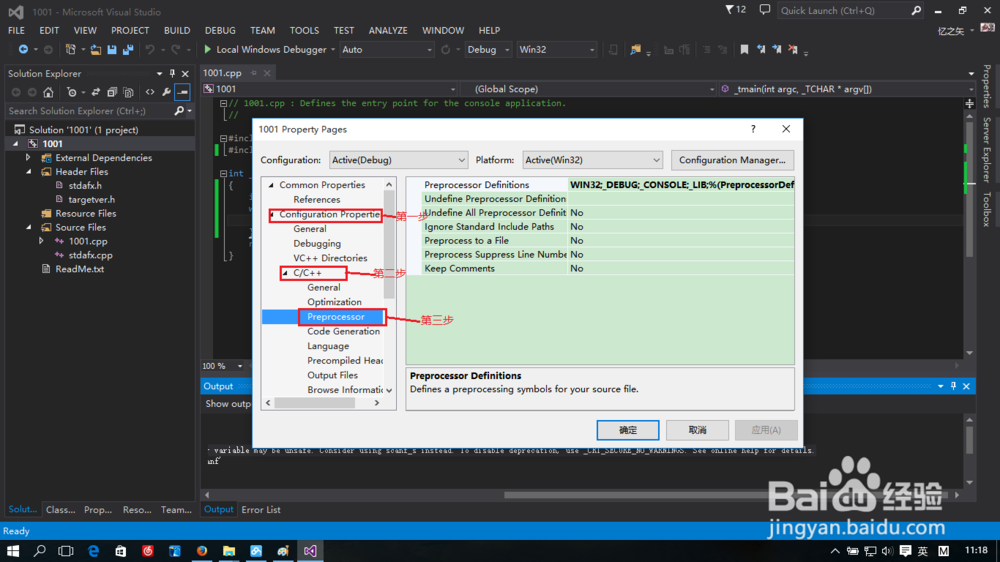Click the New Project toolbar icon
This screenshot has width=1000, height=562.
71,49
